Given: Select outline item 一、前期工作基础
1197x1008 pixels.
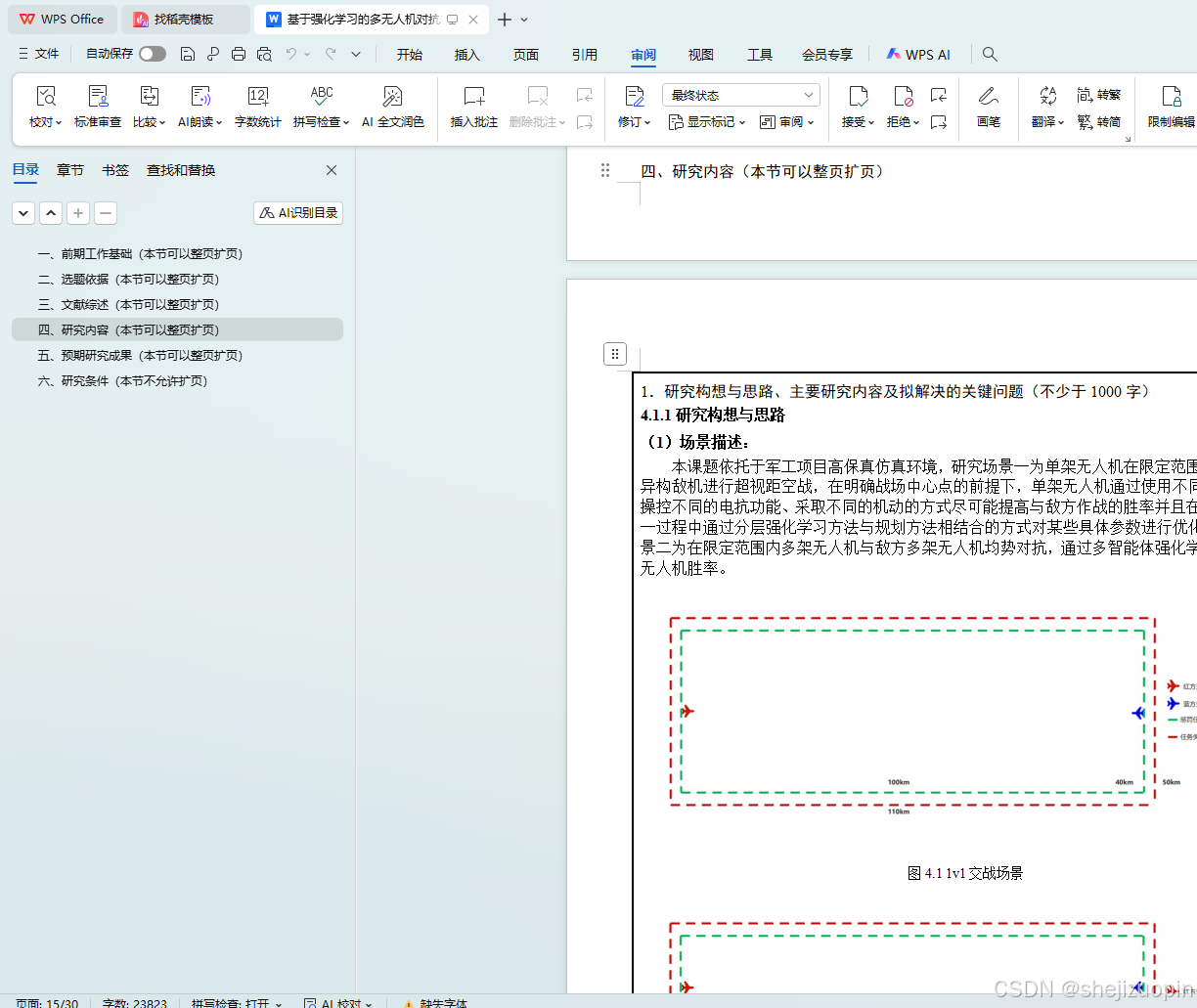Looking at the screenshot, I should click(x=177, y=253).
